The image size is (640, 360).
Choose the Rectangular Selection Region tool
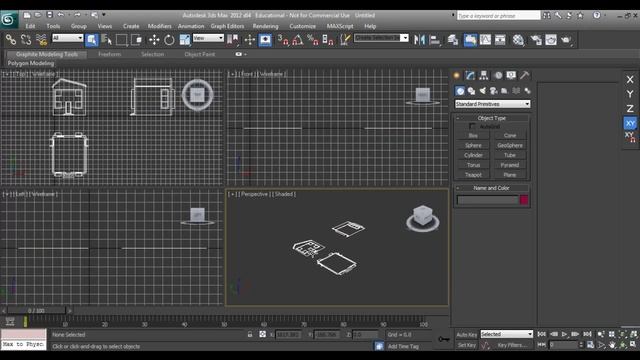pyautogui.click(x=122, y=40)
